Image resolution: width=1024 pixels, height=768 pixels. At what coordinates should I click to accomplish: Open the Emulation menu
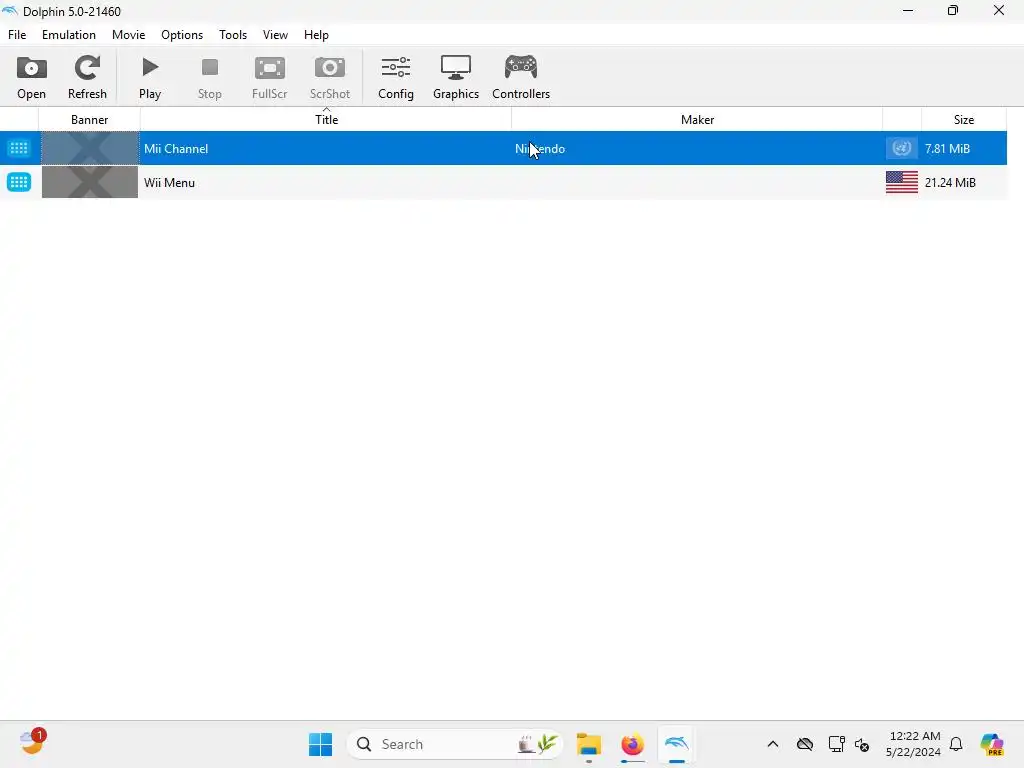[x=69, y=35]
